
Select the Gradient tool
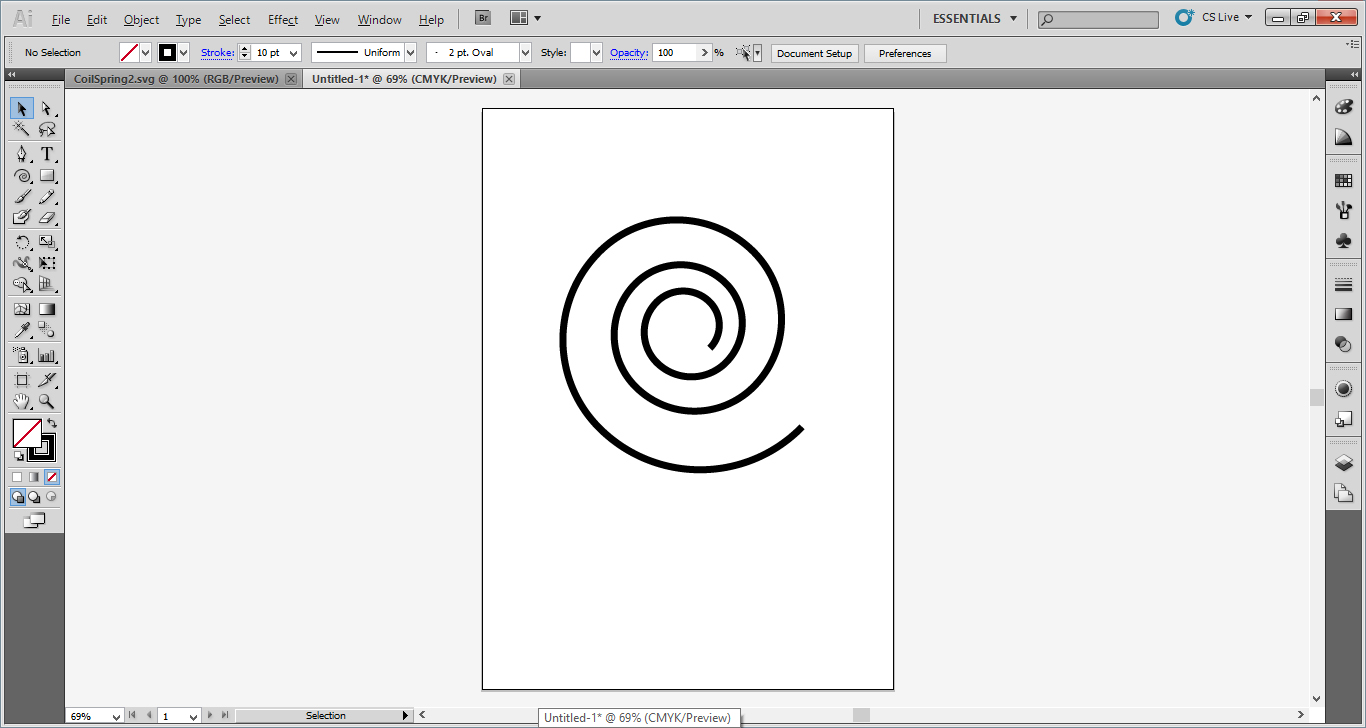pos(46,309)
